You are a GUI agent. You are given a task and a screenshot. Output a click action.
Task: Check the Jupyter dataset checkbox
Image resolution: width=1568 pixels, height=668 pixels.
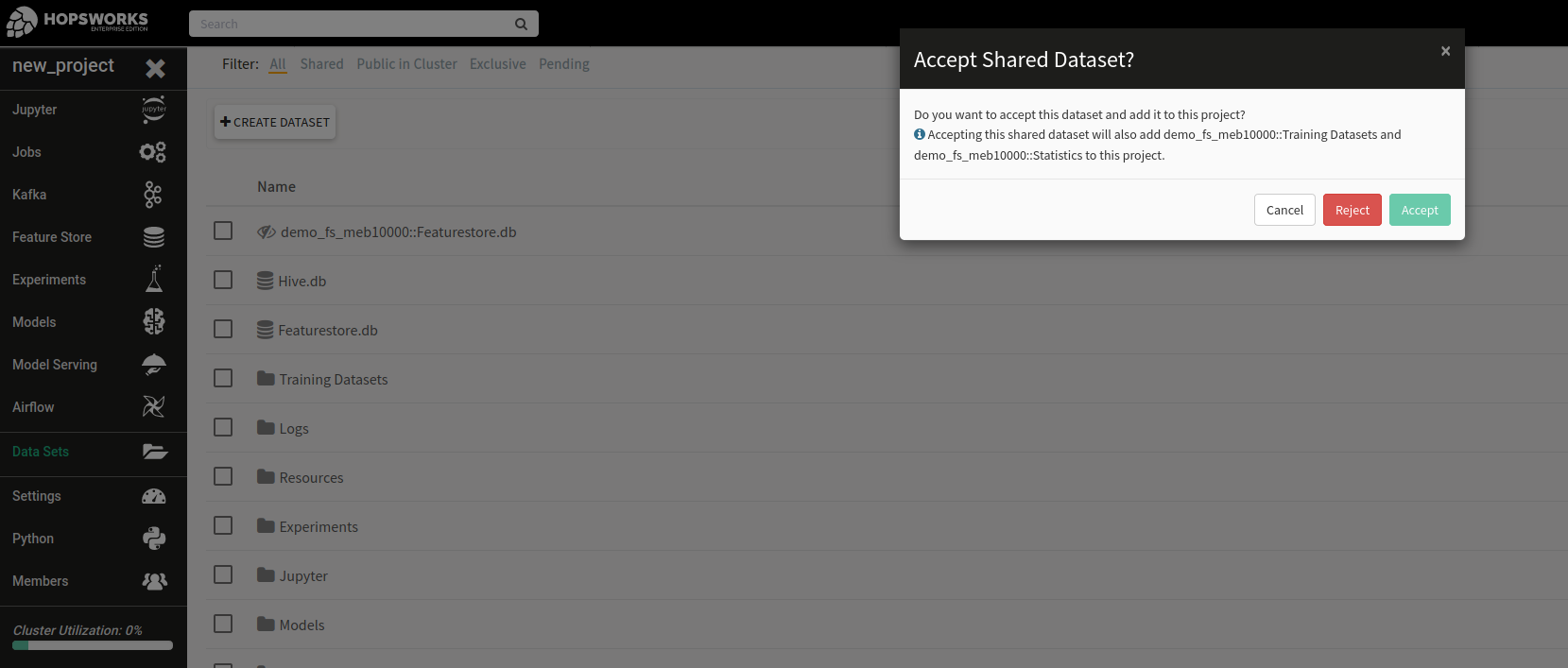(x=223, y=574)
